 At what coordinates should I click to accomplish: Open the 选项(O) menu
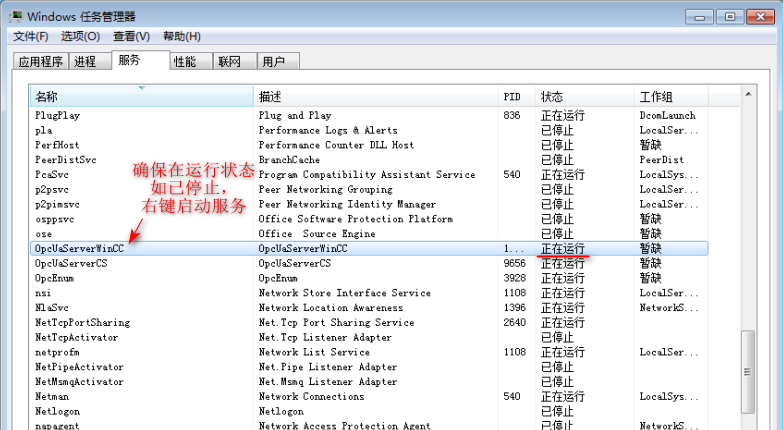coord(80,37)
